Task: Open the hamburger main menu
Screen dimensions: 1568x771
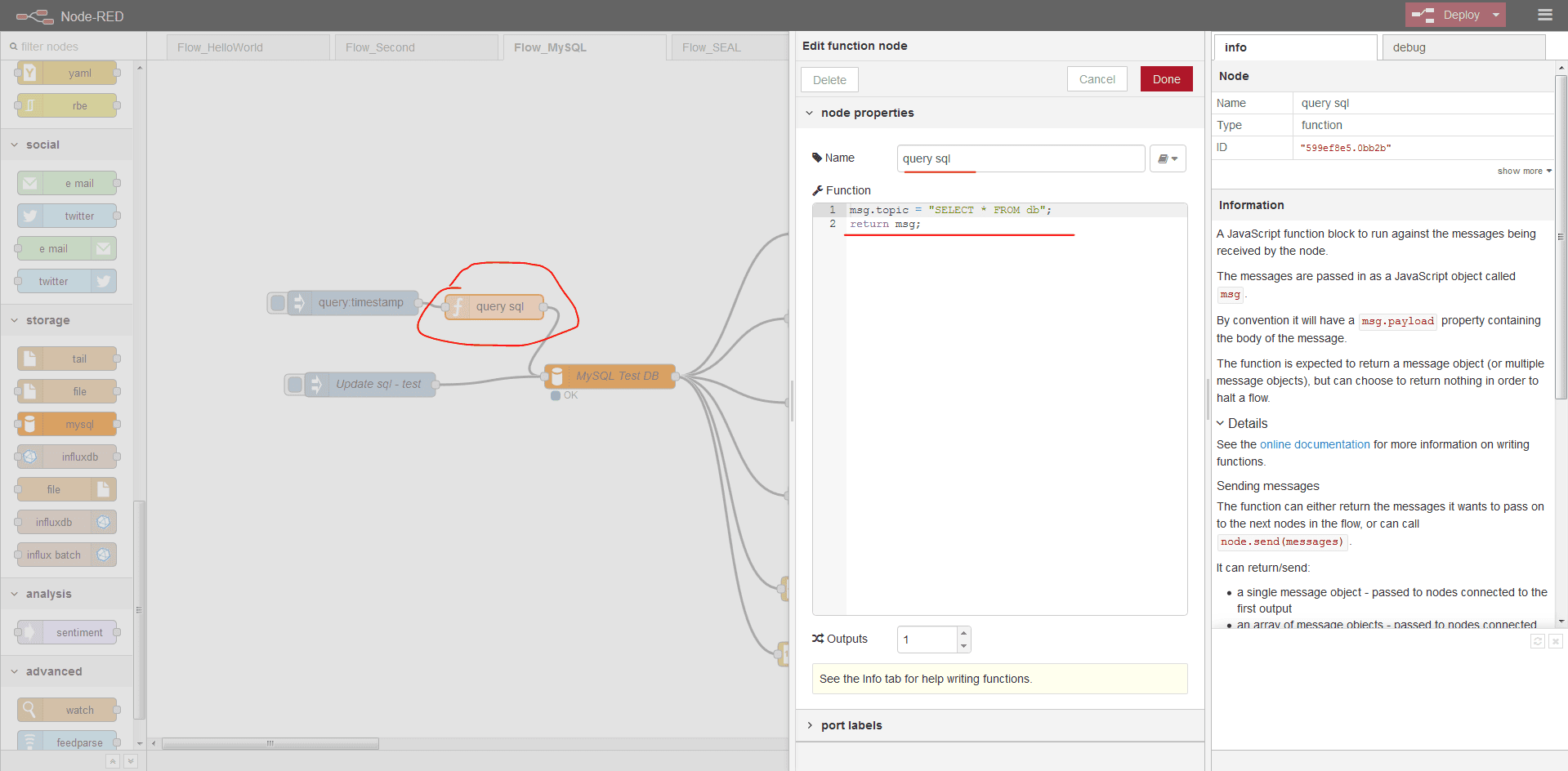Action: tap(1544, 15)
